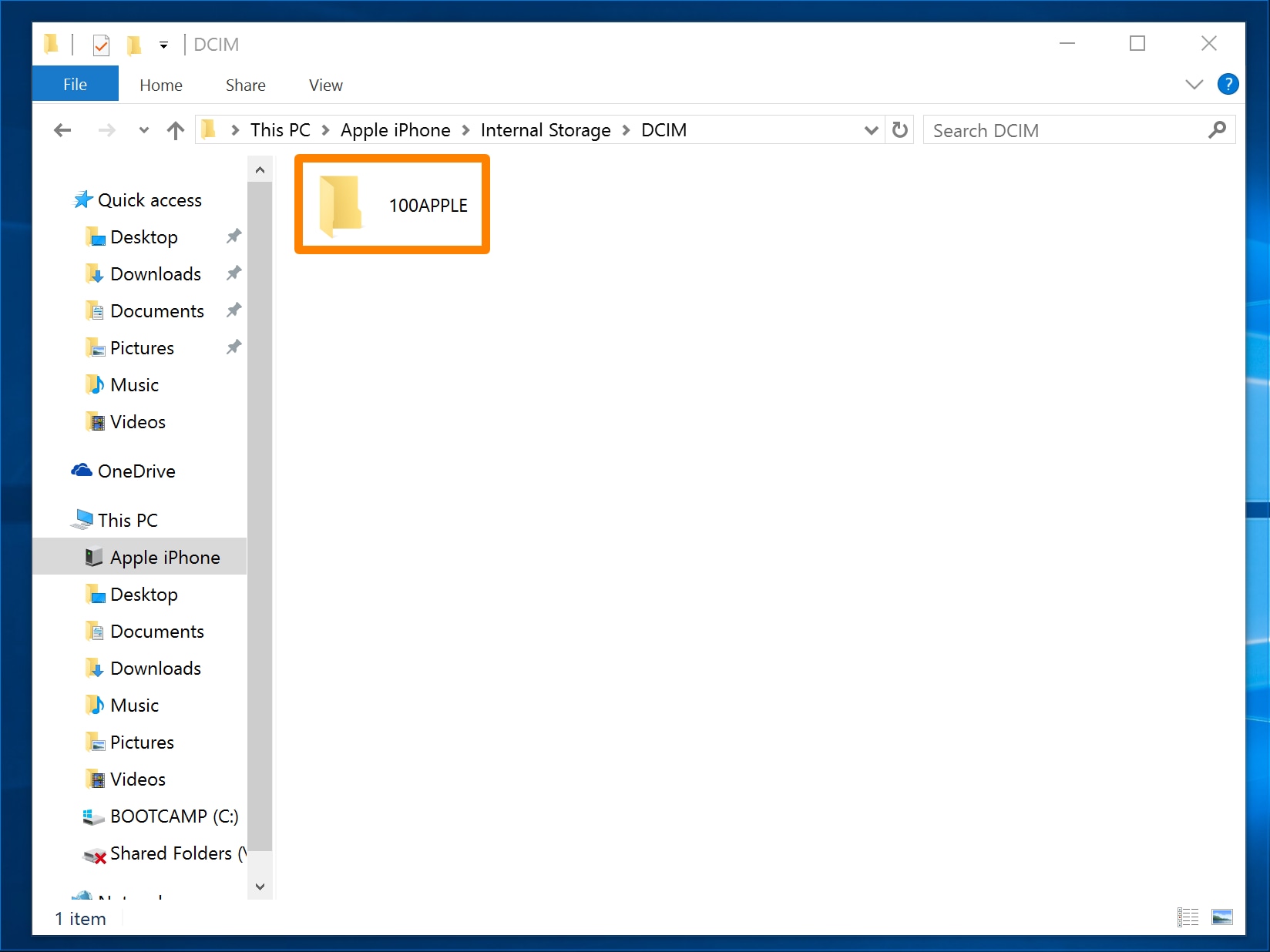Image resolution: width=1270 pixels, height=952 pixels.
Task: Unpin Pictures from Quick access
Action: 233,347
